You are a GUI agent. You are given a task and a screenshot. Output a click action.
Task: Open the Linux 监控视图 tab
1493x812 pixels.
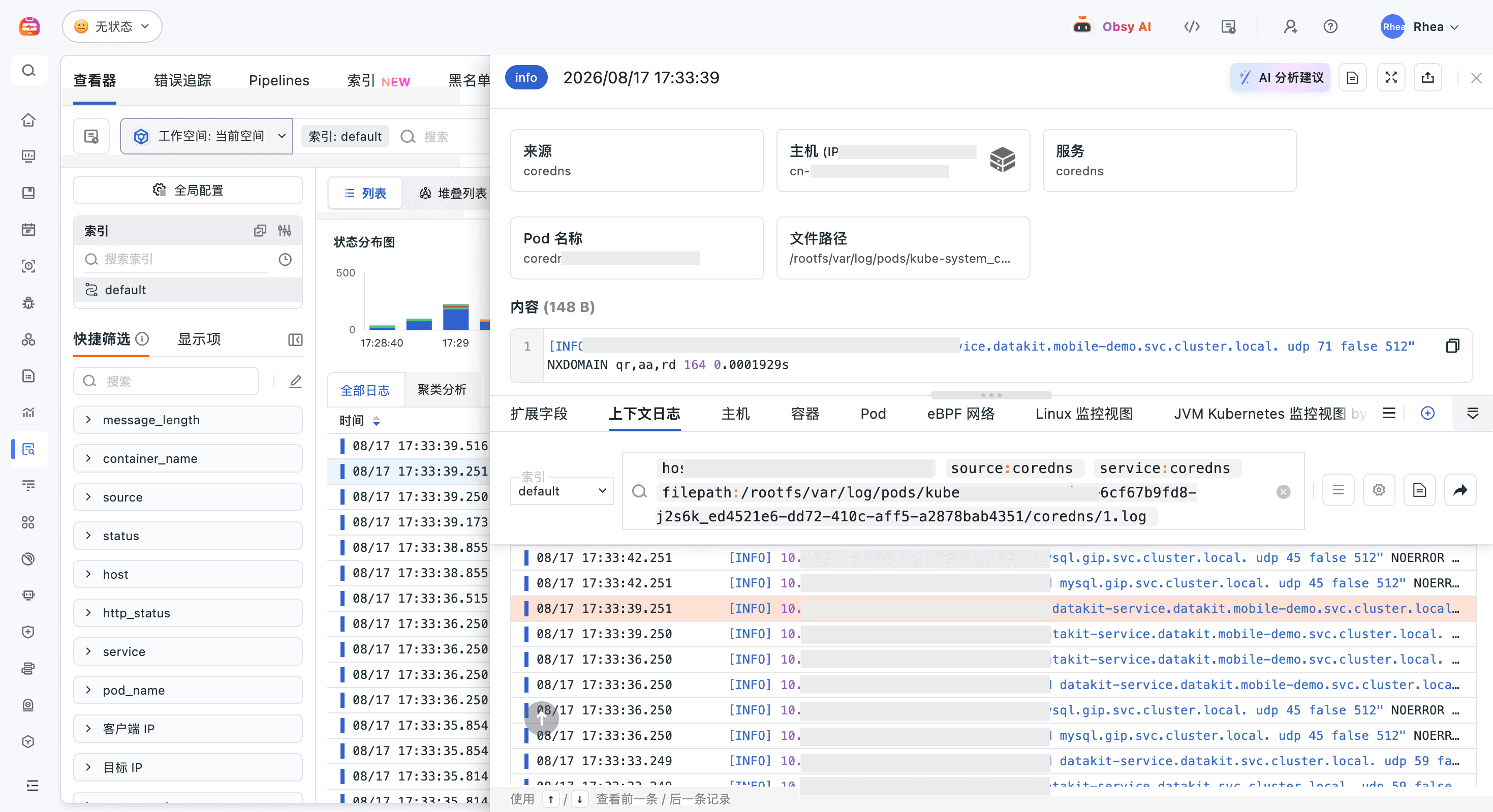click(1084, 413)
